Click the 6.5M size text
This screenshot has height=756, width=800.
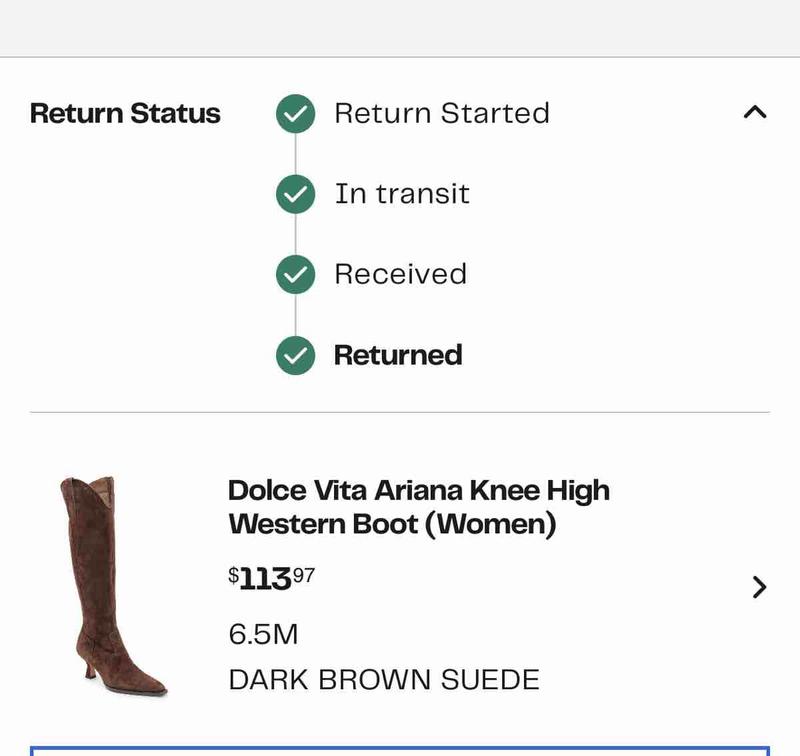263,634
